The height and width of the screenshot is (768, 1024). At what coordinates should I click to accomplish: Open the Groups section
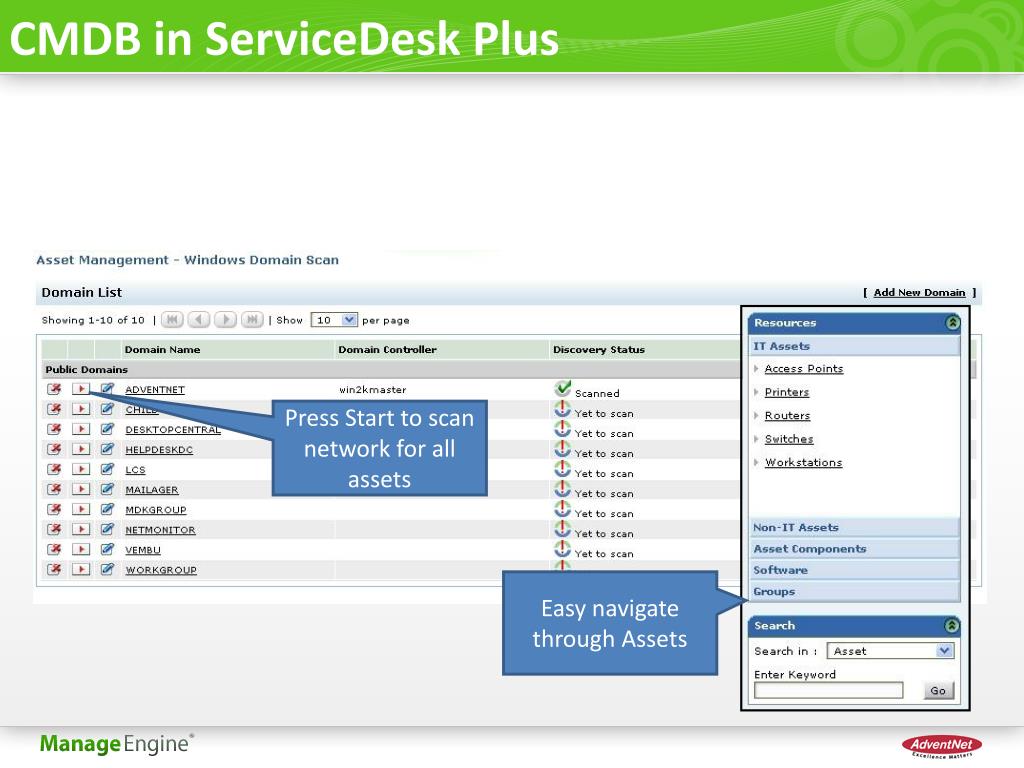coord(856,592)
